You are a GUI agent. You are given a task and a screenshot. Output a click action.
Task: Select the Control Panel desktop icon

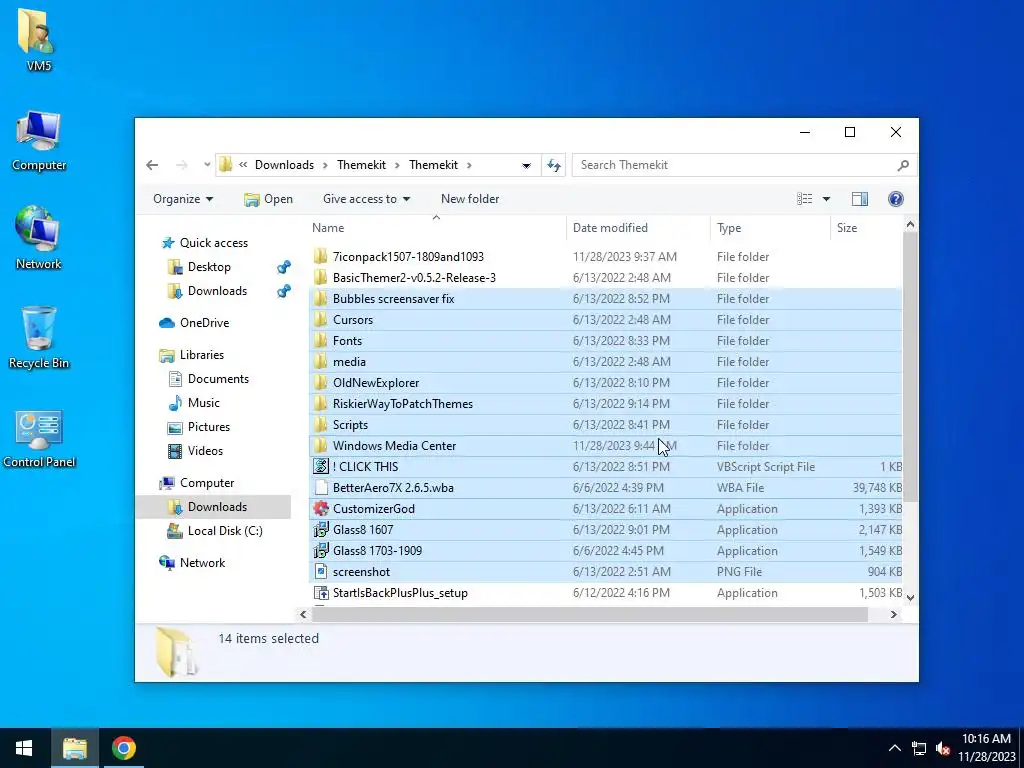(39, 438)
